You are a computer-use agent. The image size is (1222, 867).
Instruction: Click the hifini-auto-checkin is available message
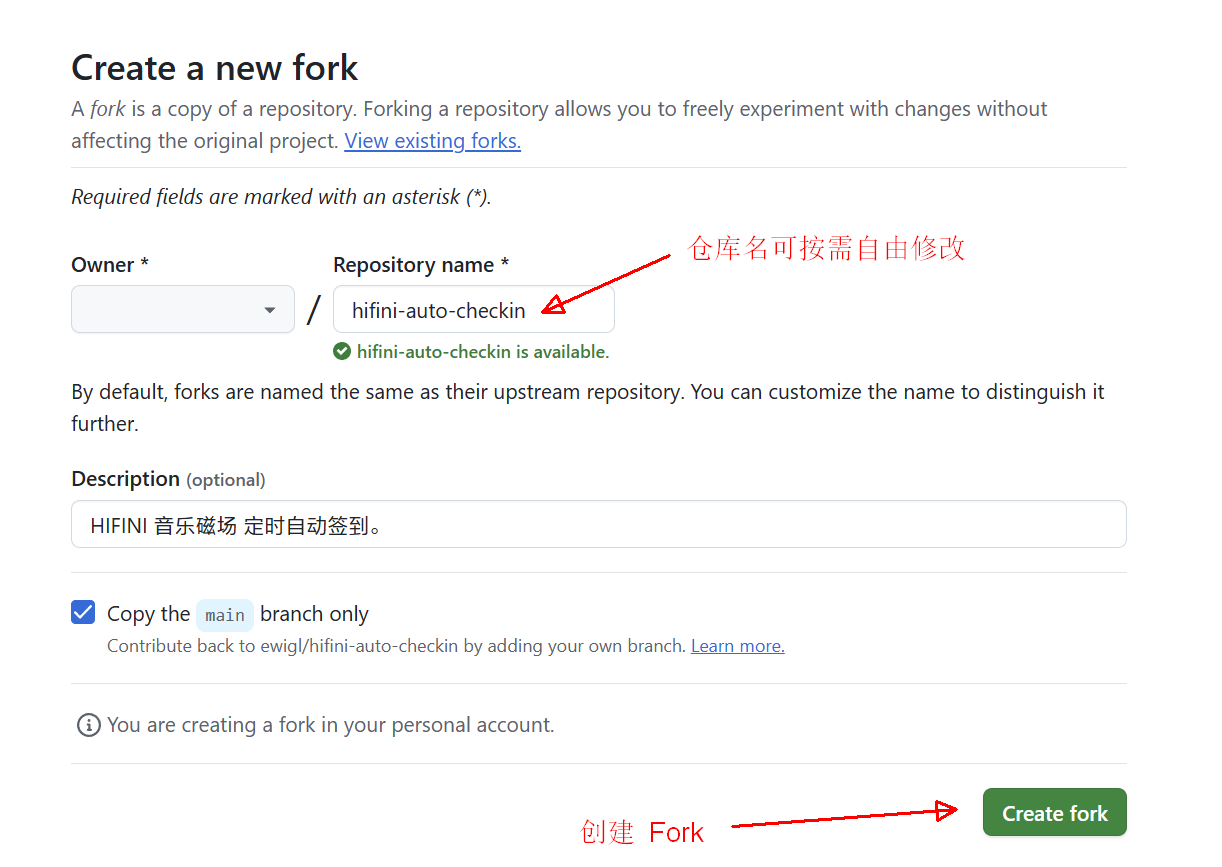[482, 352]
